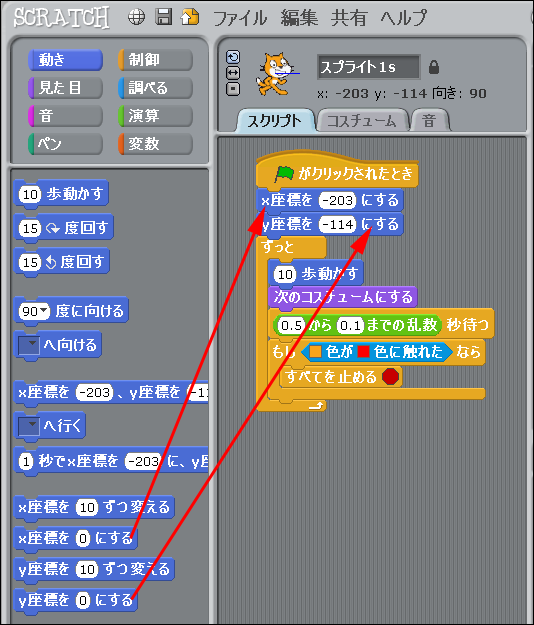This screenshot has width=534, height=625.
Task: Switch to the コスチューム tab
Action: [361, 120]
